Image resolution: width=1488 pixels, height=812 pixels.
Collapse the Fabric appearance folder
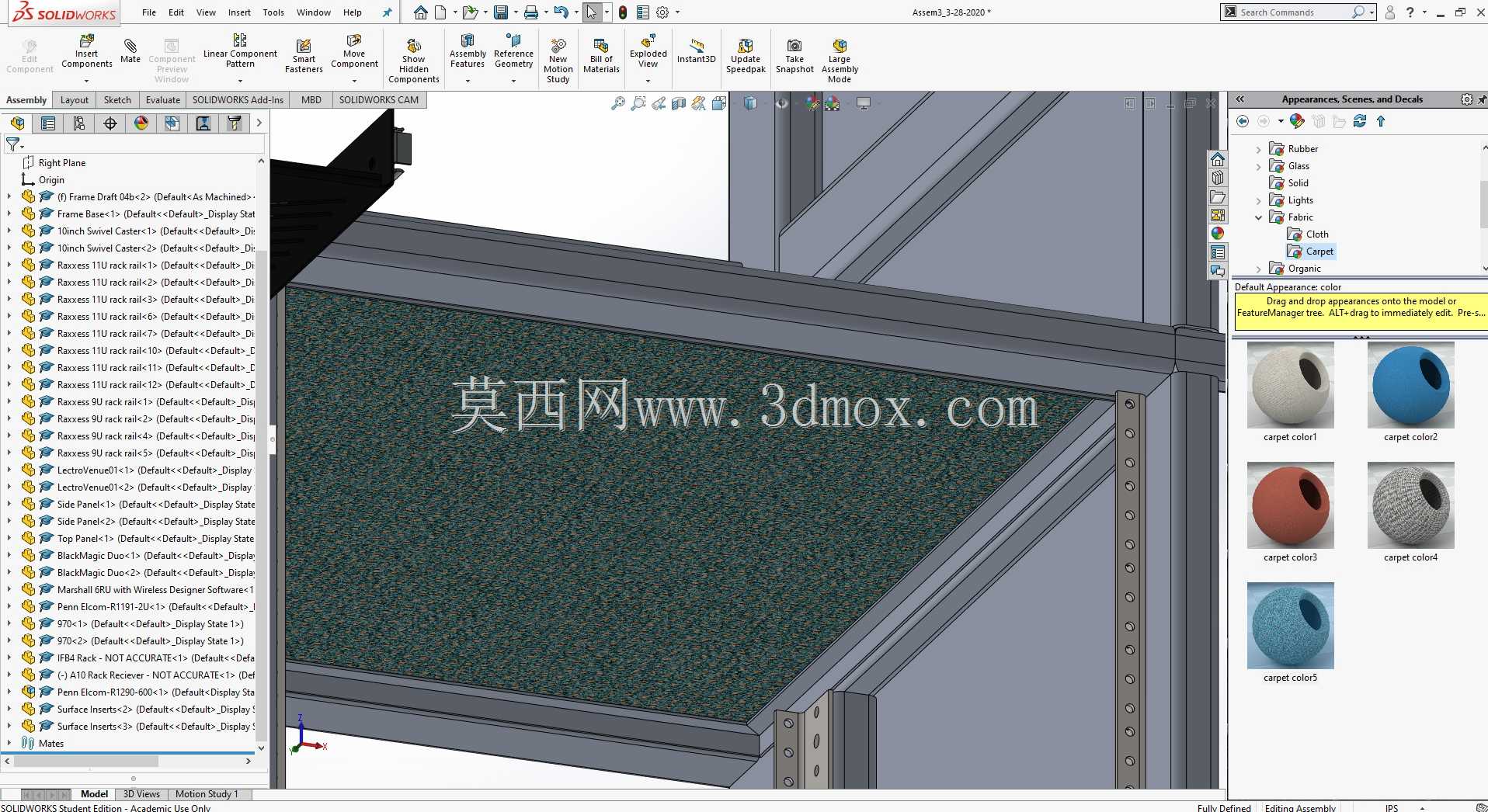(1259, 217)
